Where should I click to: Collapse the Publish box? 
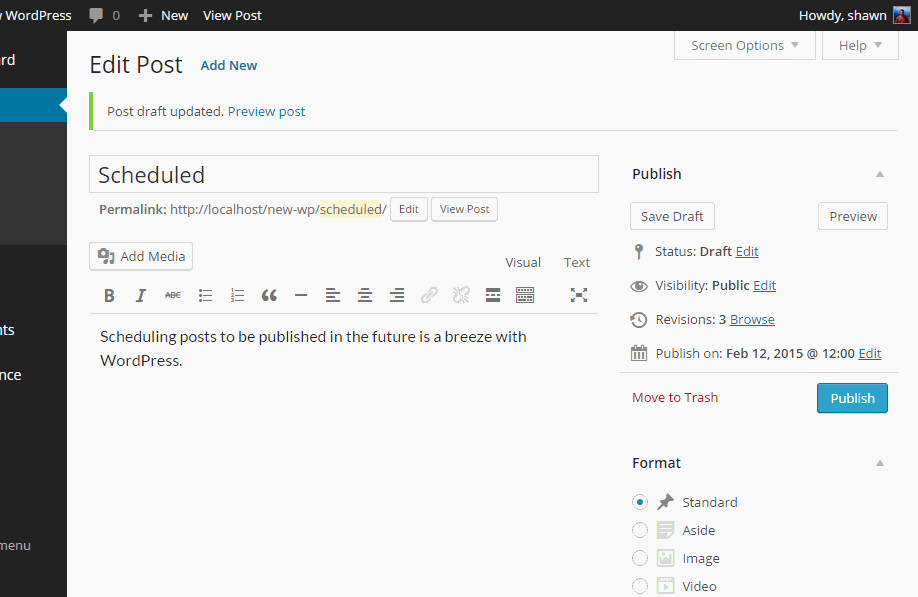click(879, 174)
